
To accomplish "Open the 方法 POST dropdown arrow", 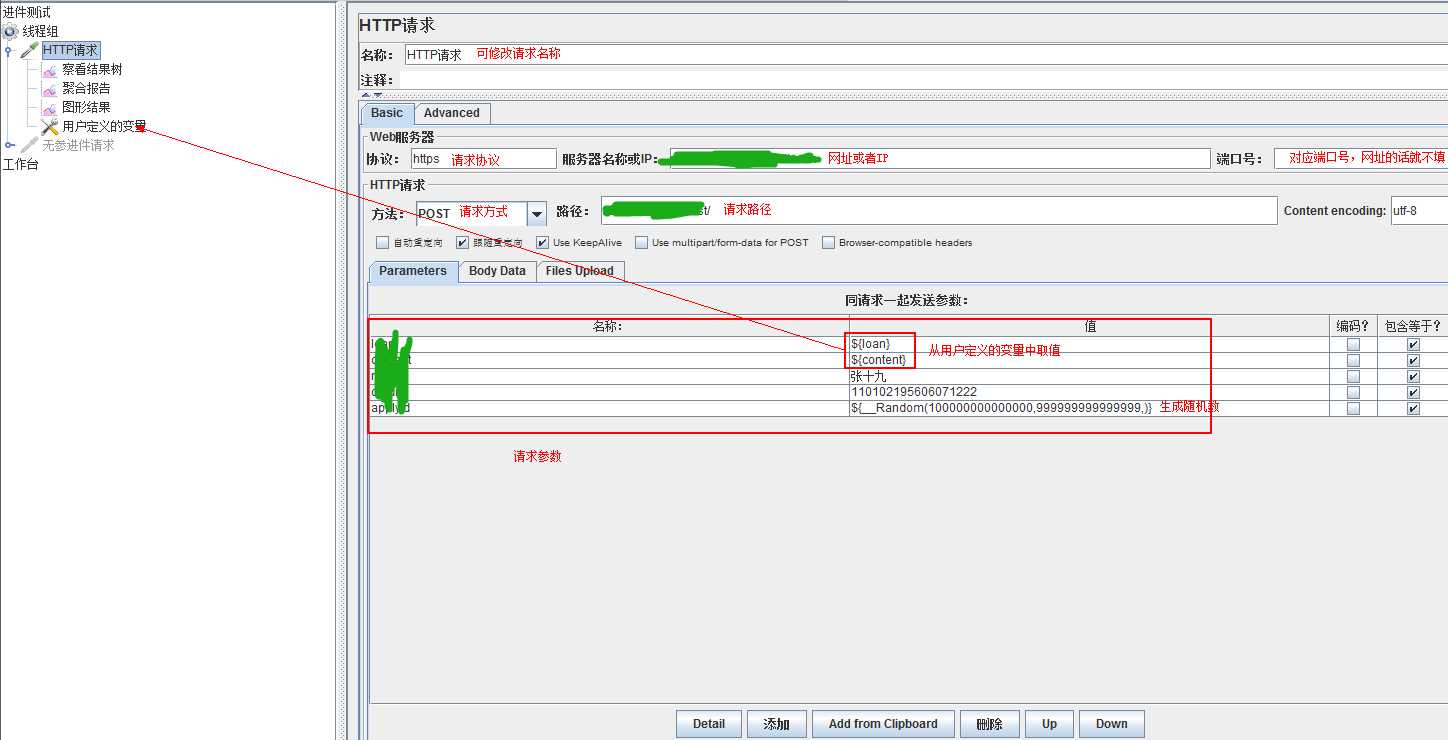I will pos(537,213).
